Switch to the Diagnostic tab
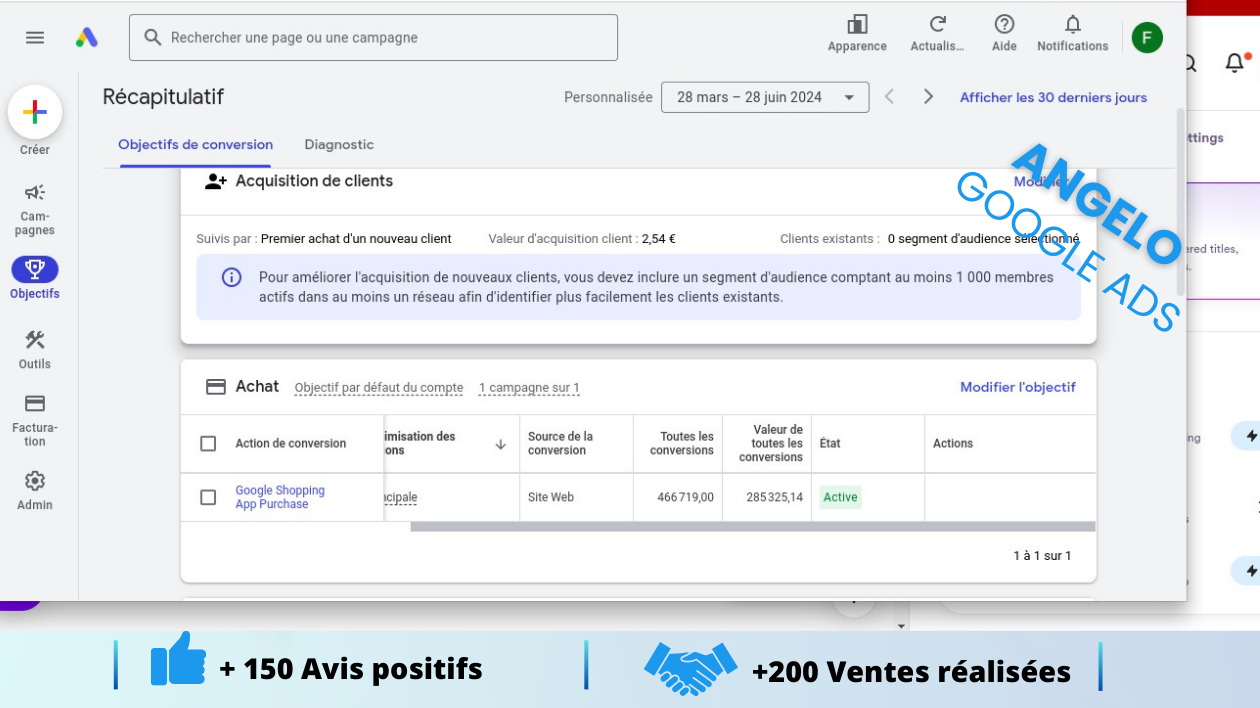 click(339, 144)
